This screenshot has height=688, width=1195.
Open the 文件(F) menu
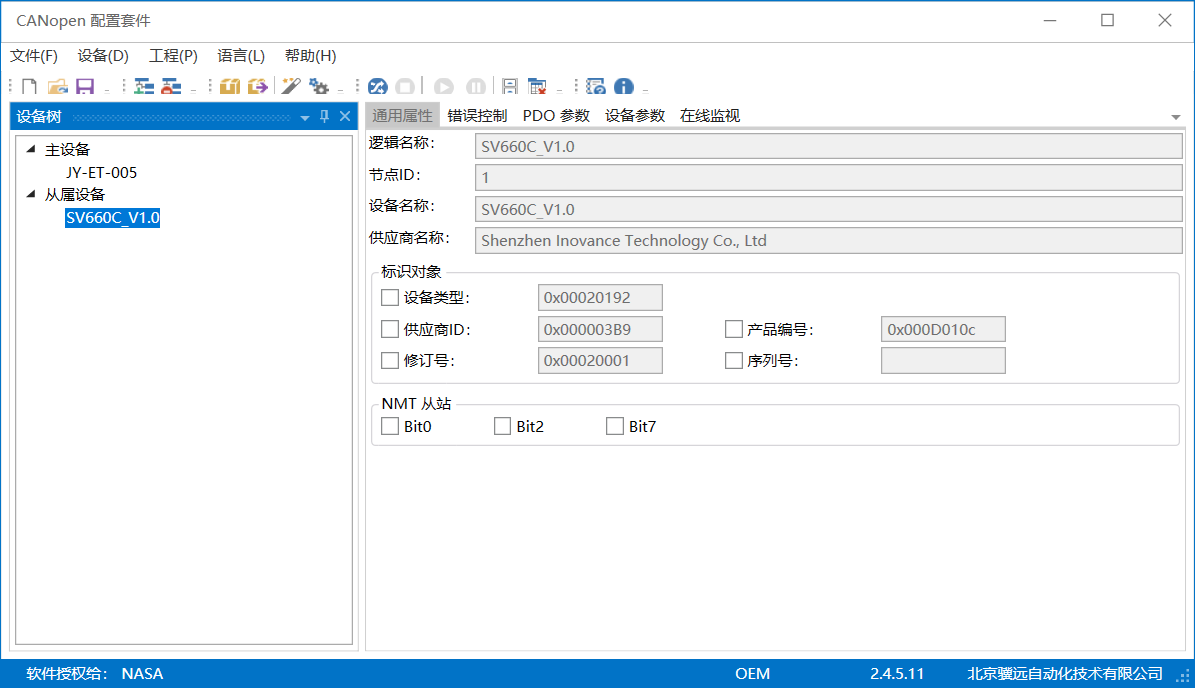(x=34, y=56)
